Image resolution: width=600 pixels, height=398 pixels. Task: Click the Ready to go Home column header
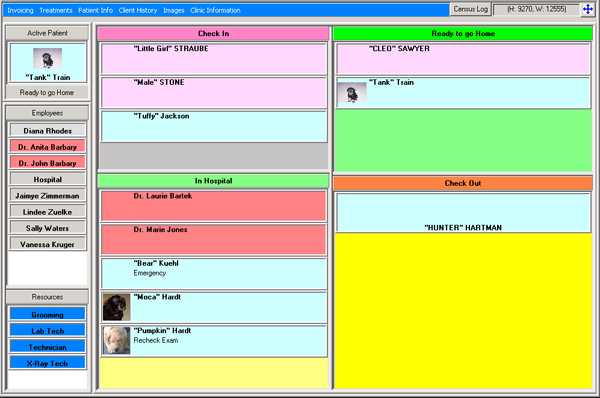(463, 34)
